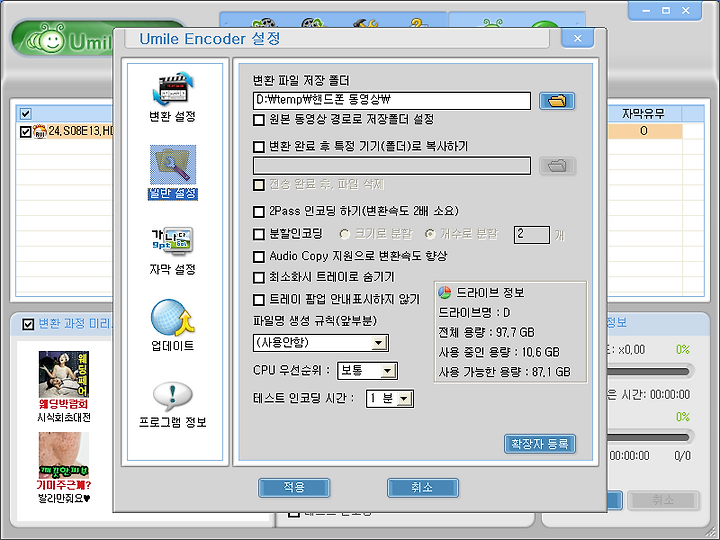
Task: Click the 자막유무 column header
Action: click(x=643, y=113)
